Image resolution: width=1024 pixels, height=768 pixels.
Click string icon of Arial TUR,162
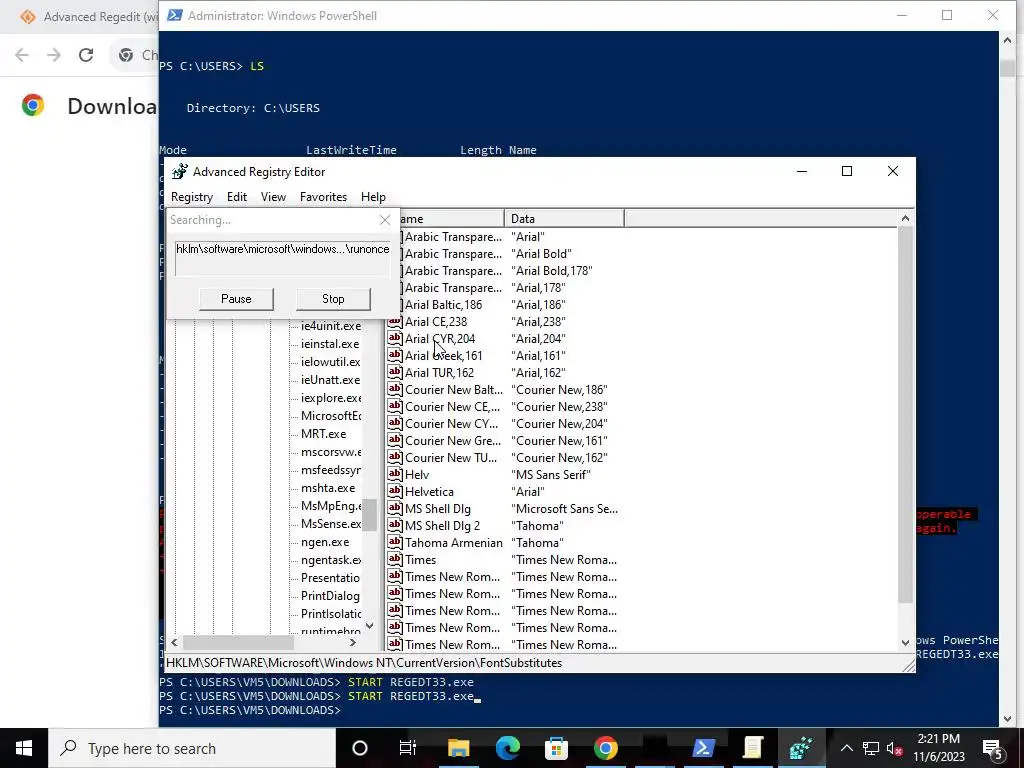394,372
